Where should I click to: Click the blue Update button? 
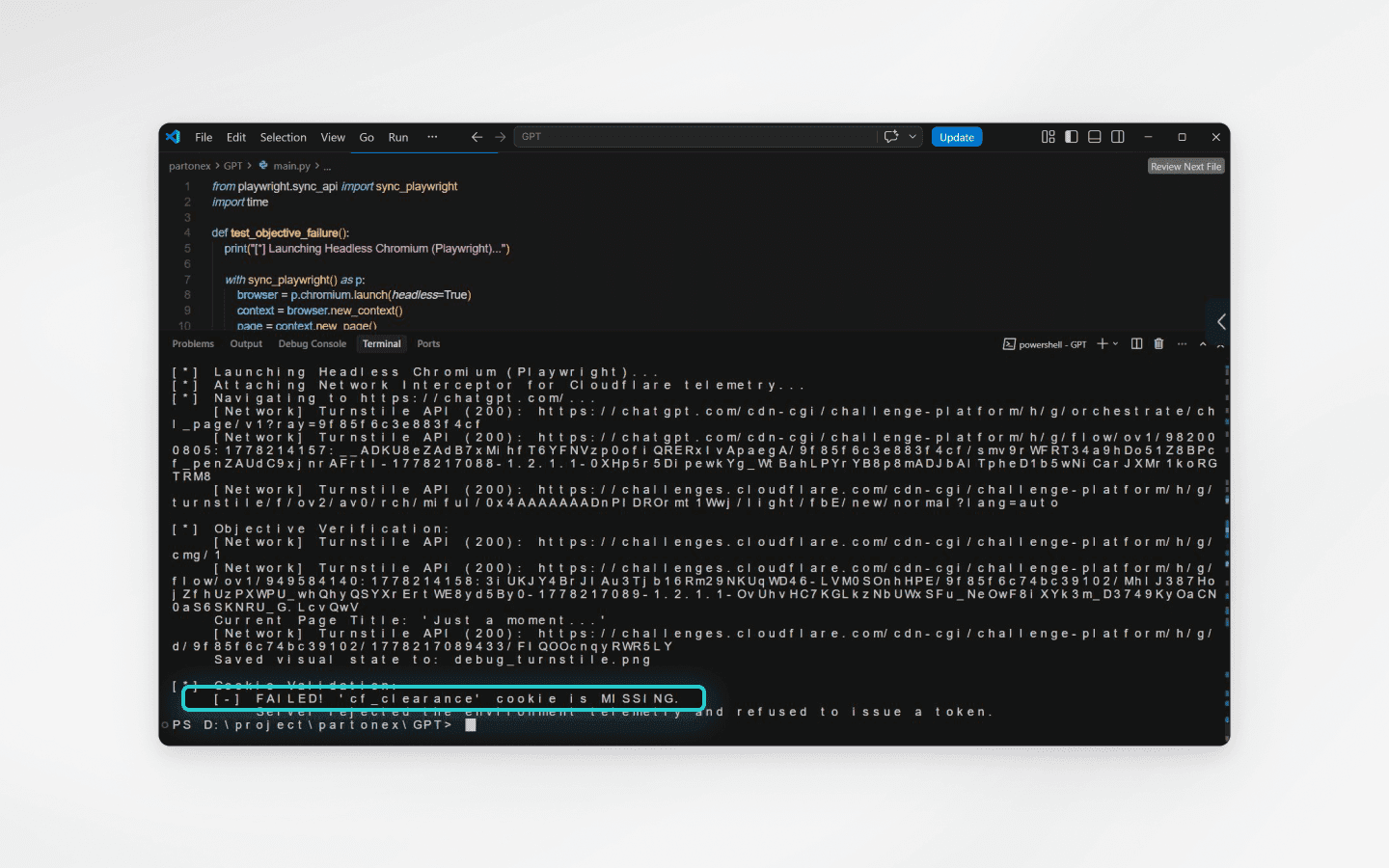(957, 137)
